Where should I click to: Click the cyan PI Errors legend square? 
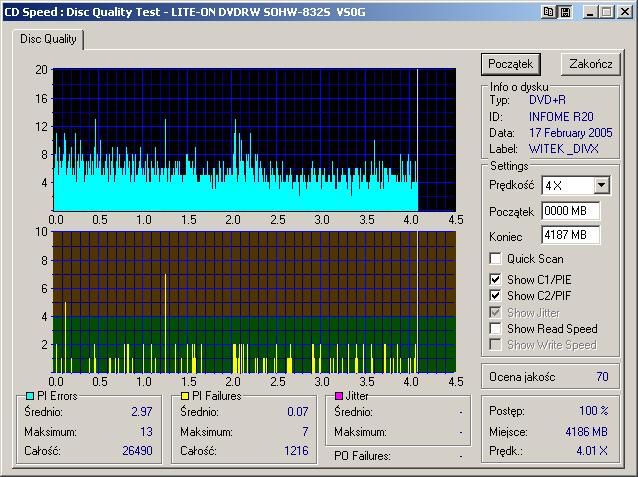(x=30, y=397)
